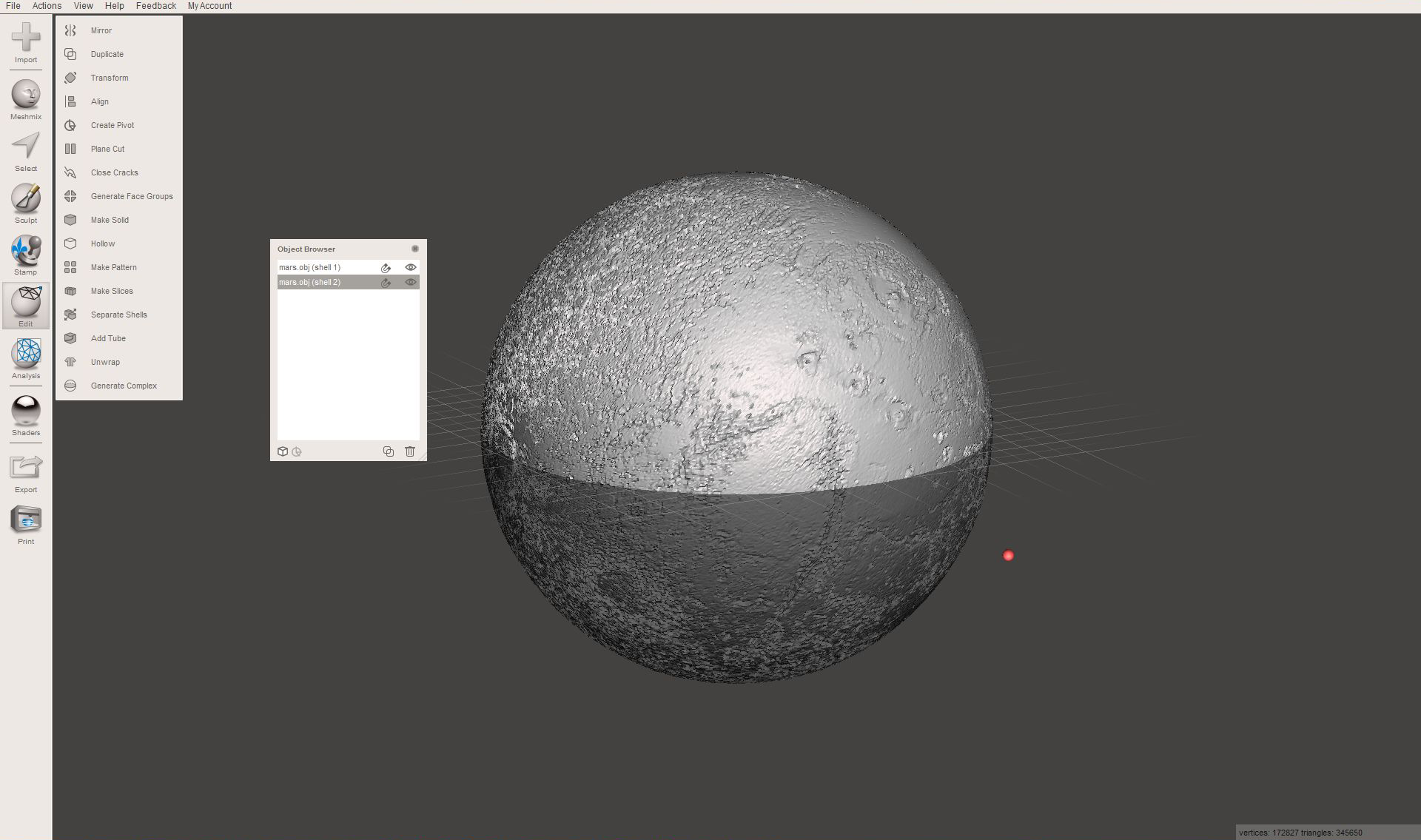Click the Export icon
The width and height of the screenshot is (1421, 840).
click(x=26, y=467)
